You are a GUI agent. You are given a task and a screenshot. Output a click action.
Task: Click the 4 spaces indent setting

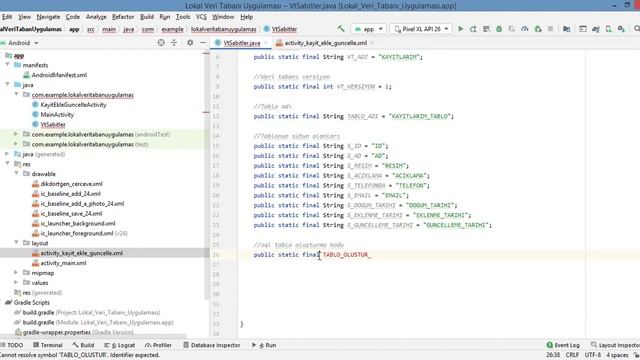click(617, 355)
